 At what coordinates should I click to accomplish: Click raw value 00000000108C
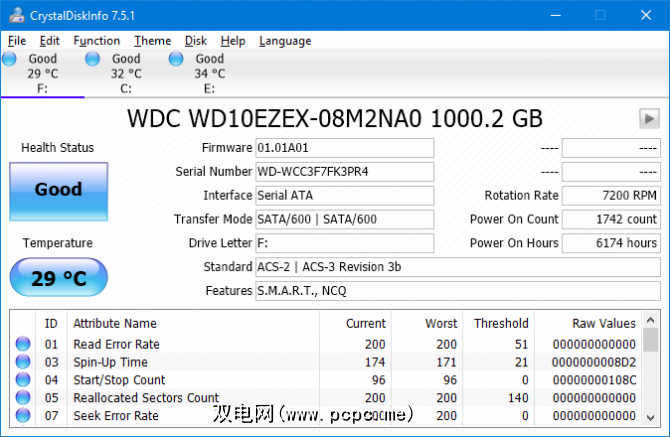pyautogui.click(x=594, y=380)
